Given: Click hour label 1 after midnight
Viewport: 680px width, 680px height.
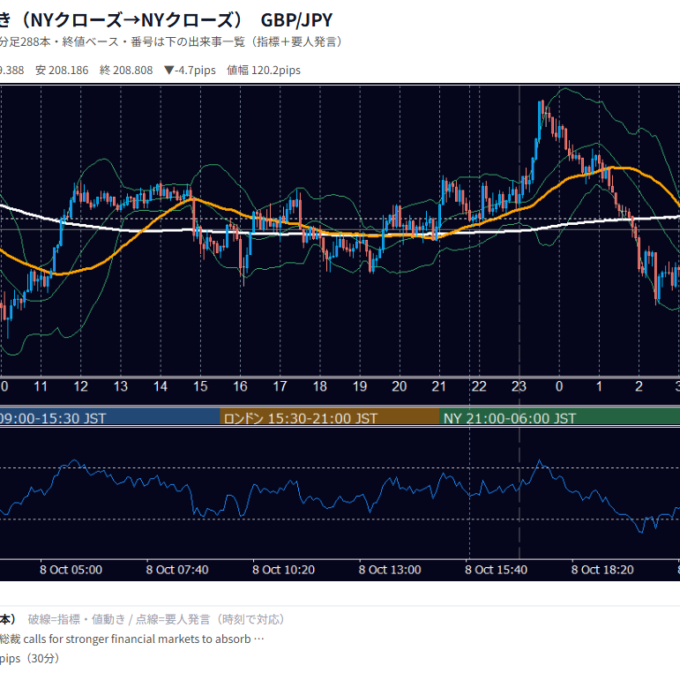Looking at the screenshot, I should (x=599, y=386).
